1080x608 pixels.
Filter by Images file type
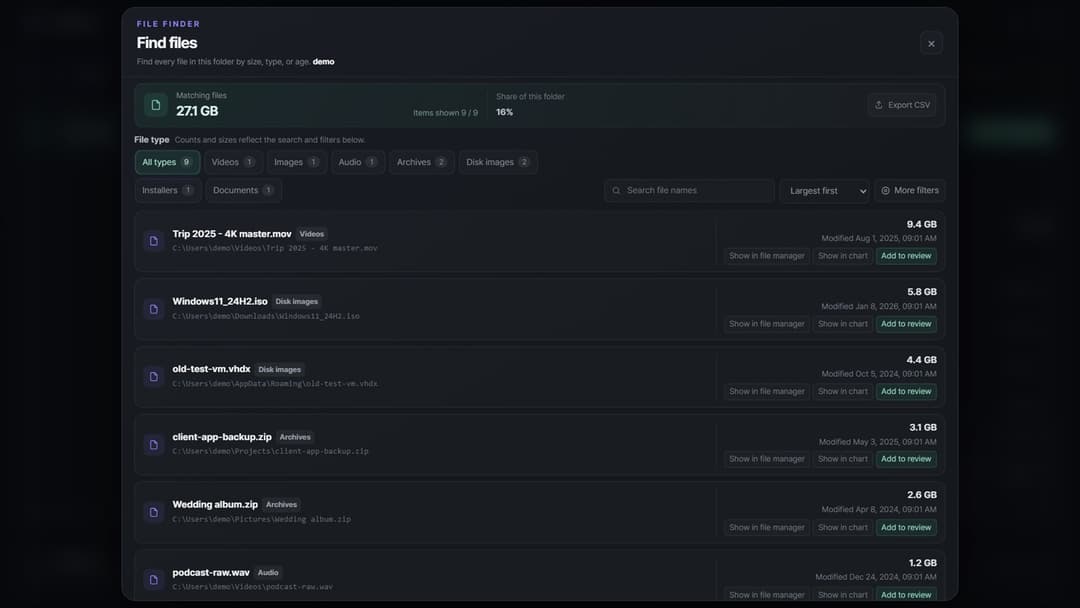(x=296, y=163)
